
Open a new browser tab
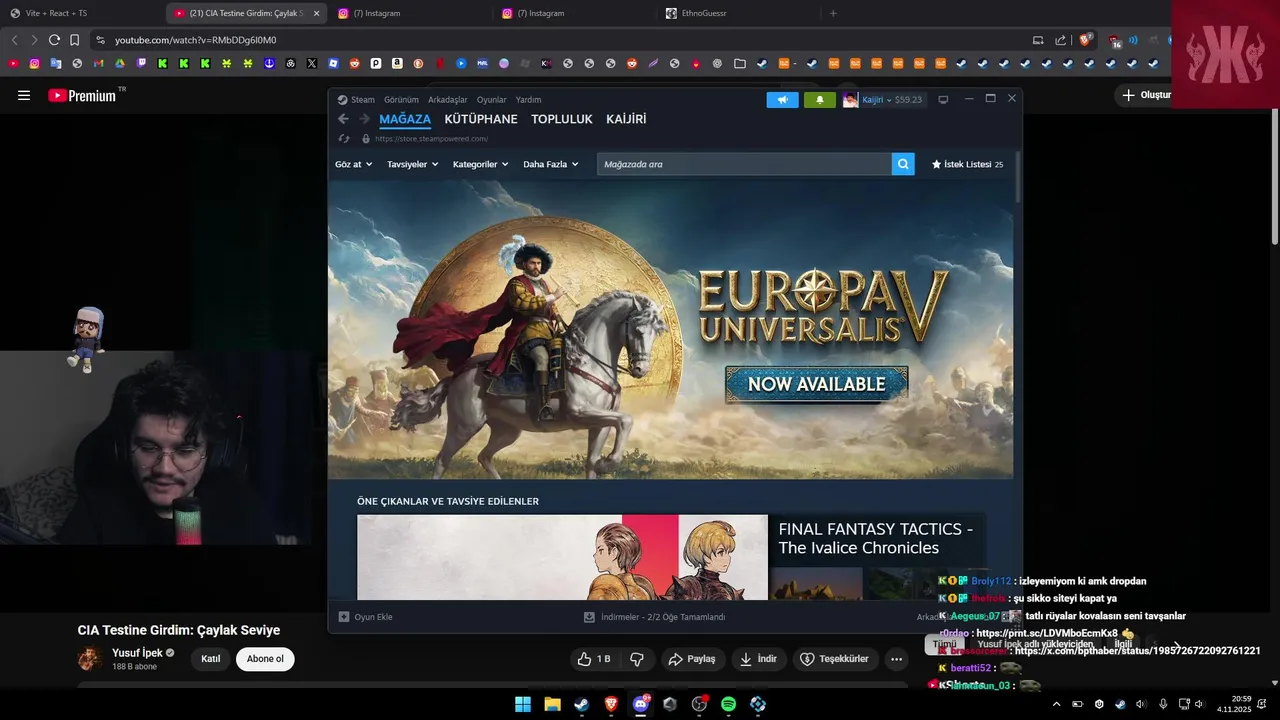coord(833,13)
